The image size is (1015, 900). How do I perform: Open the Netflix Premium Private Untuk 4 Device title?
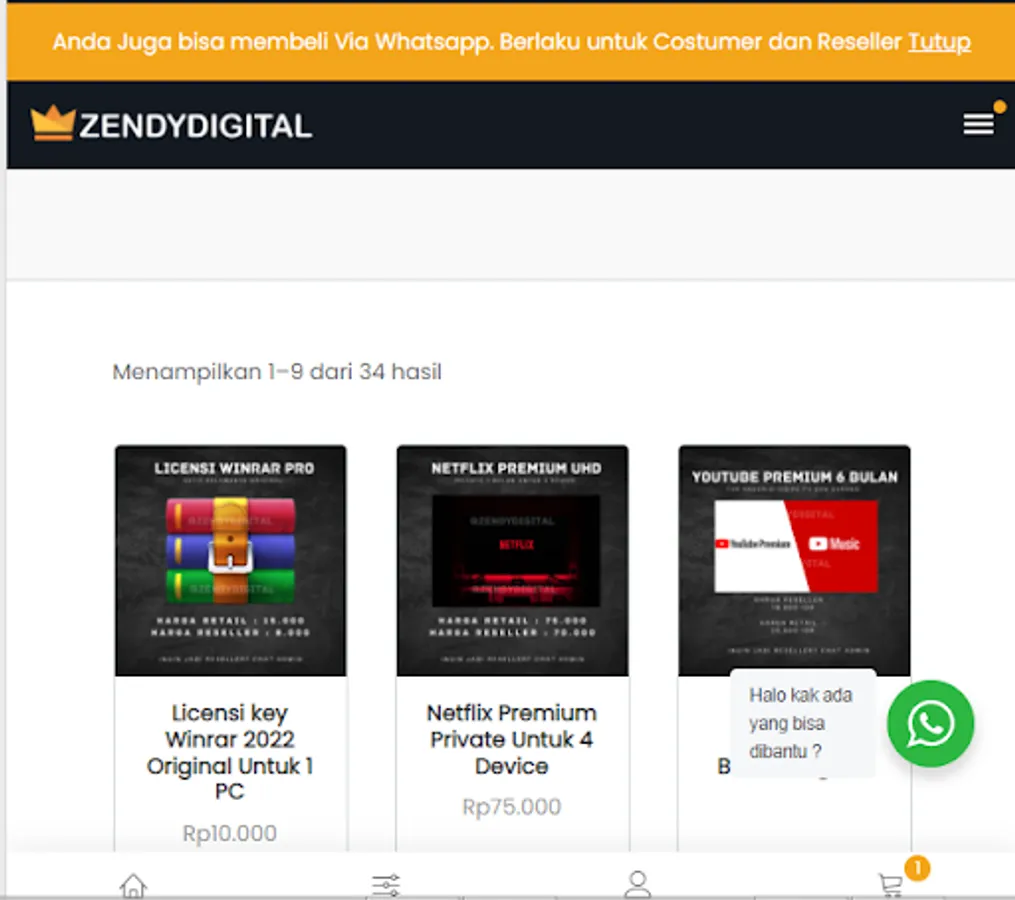pyautogui.click(x=511, y=739)
